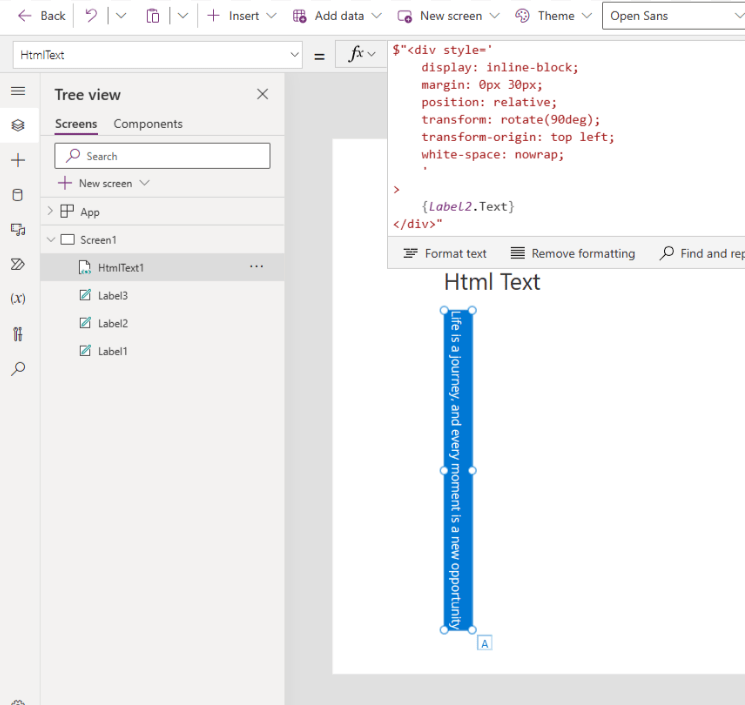Open the HtmlText1 more options ellipsis
The image size is (745, 705).
click(257, 267)
